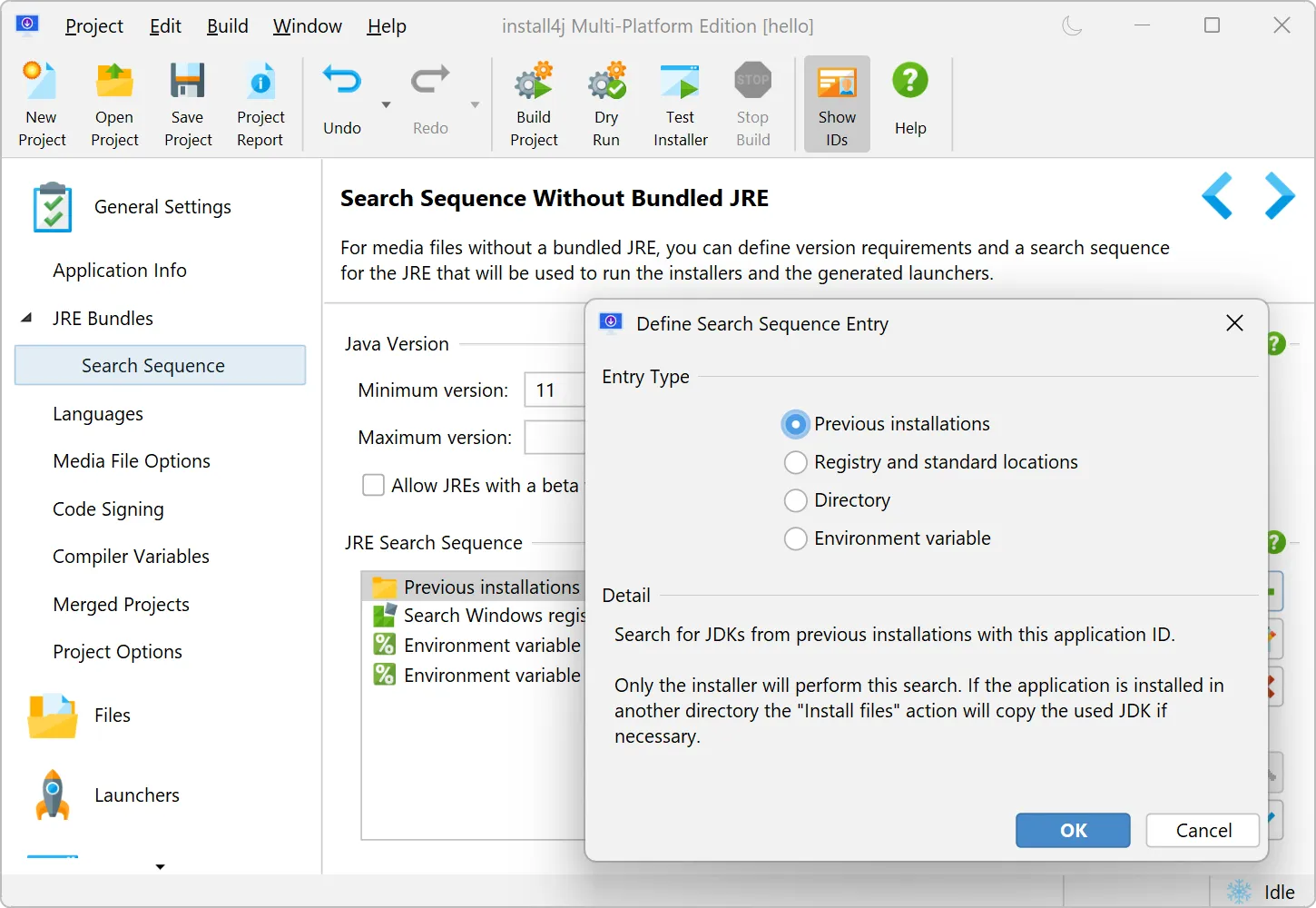Select Code Signing in sidebar
Screen dimensions: 1316x908
click(x=108, y=509)
